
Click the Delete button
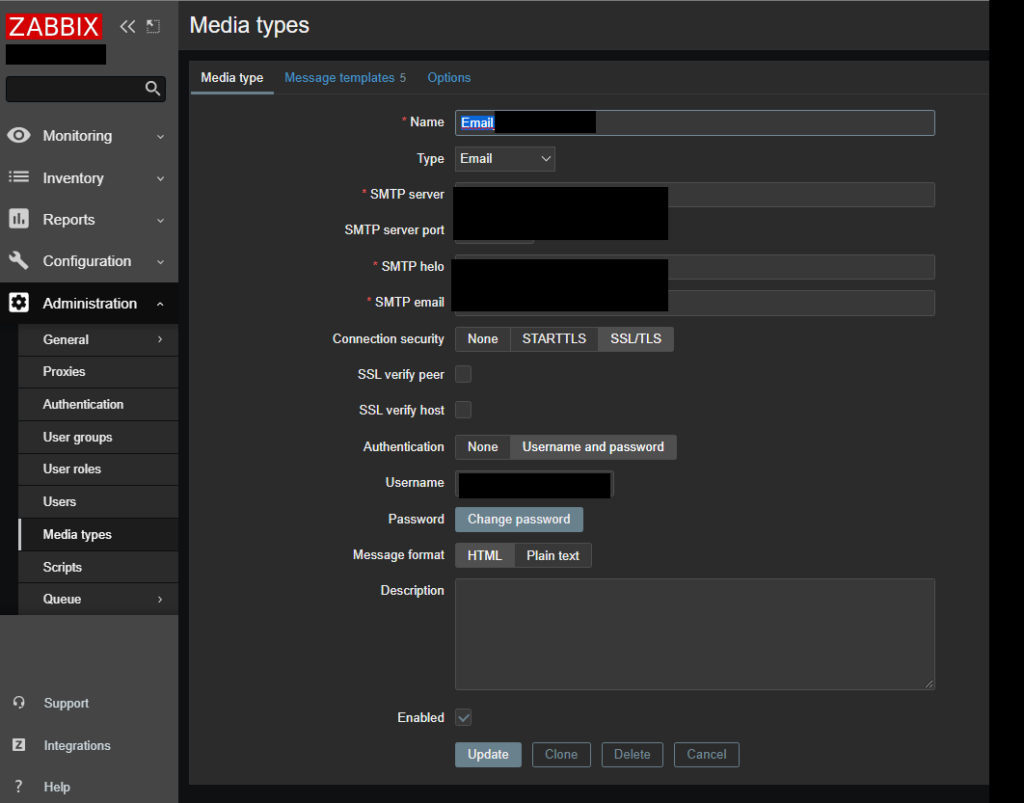[632, 754]
